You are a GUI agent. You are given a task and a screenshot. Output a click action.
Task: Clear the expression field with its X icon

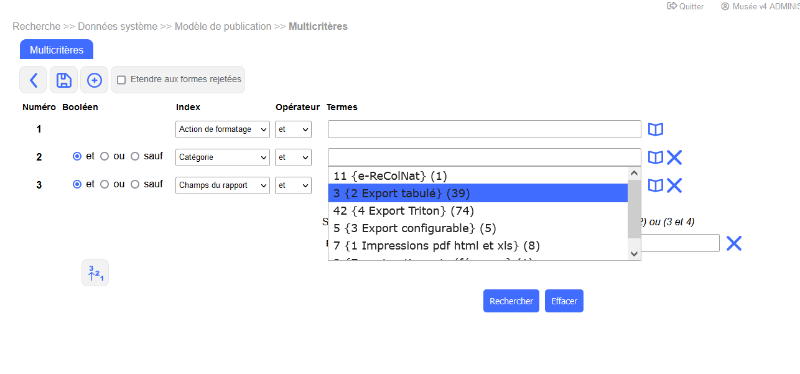coord(734,243)
